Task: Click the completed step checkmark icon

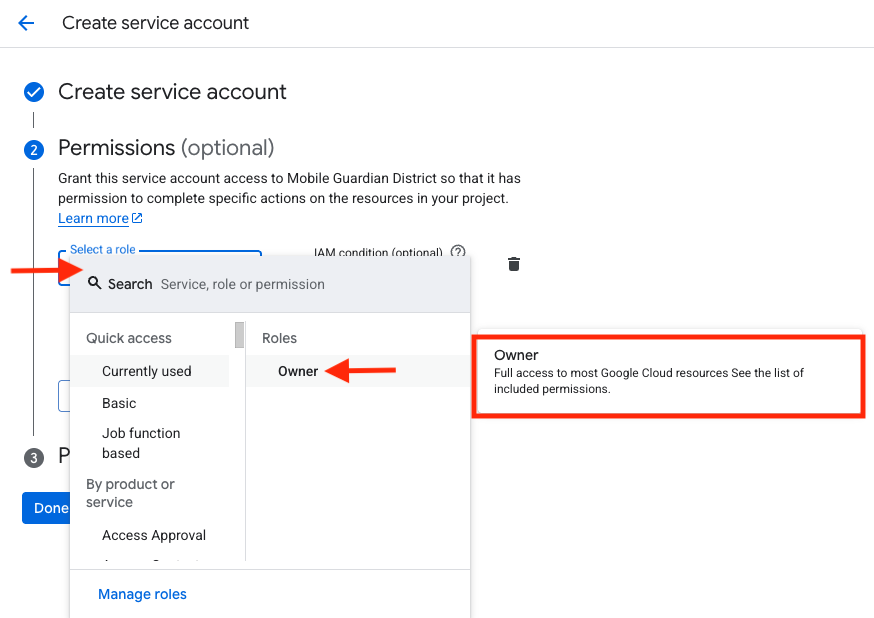Action: (34, 93)
